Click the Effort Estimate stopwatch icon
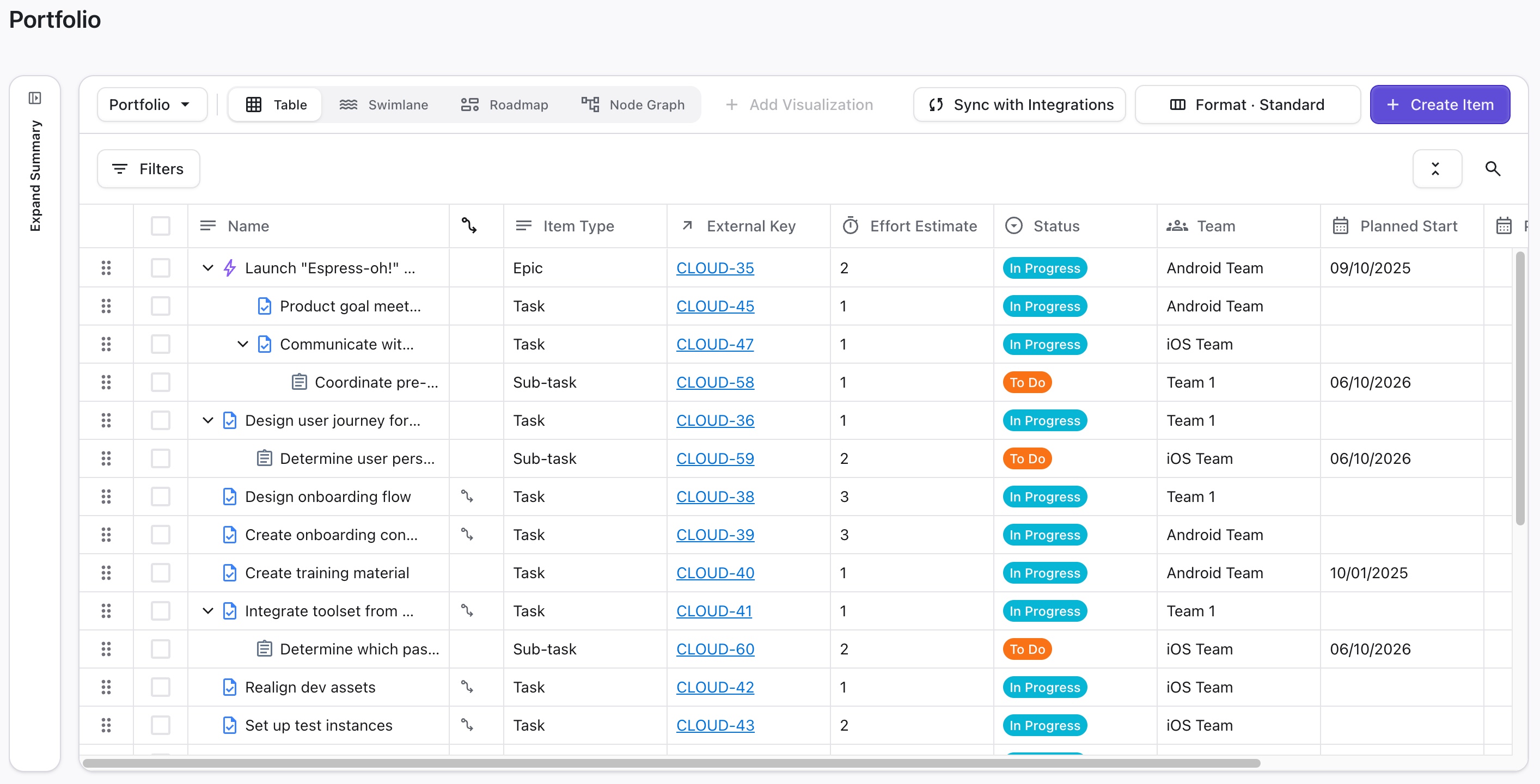Screen dimensions: 1540x784 pyautogui.click(x=850, y=226)
